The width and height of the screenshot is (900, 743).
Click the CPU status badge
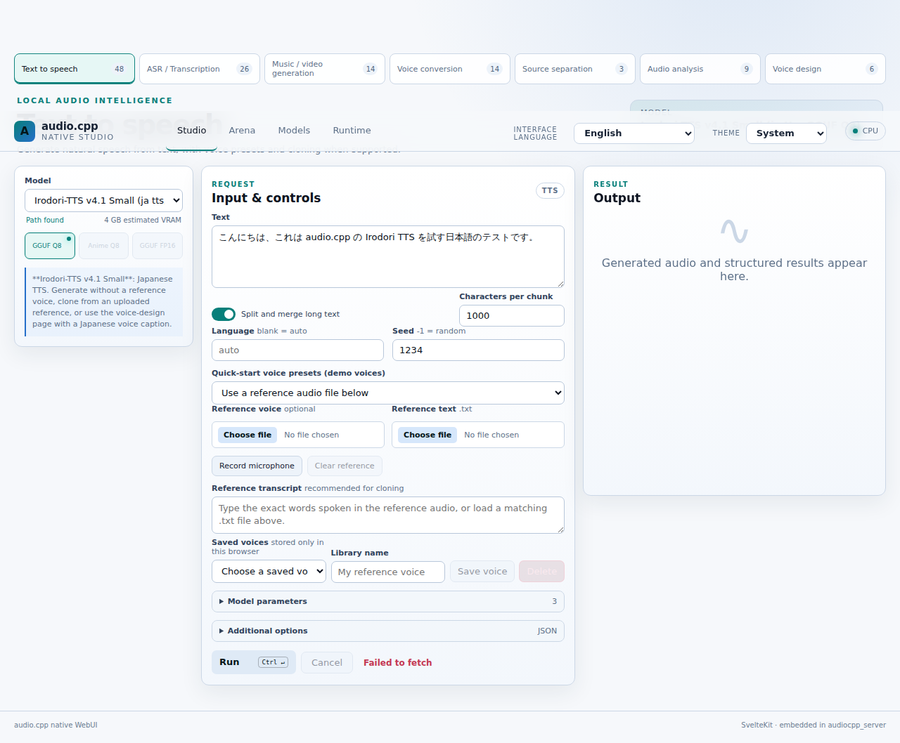[x=865, y=131]
